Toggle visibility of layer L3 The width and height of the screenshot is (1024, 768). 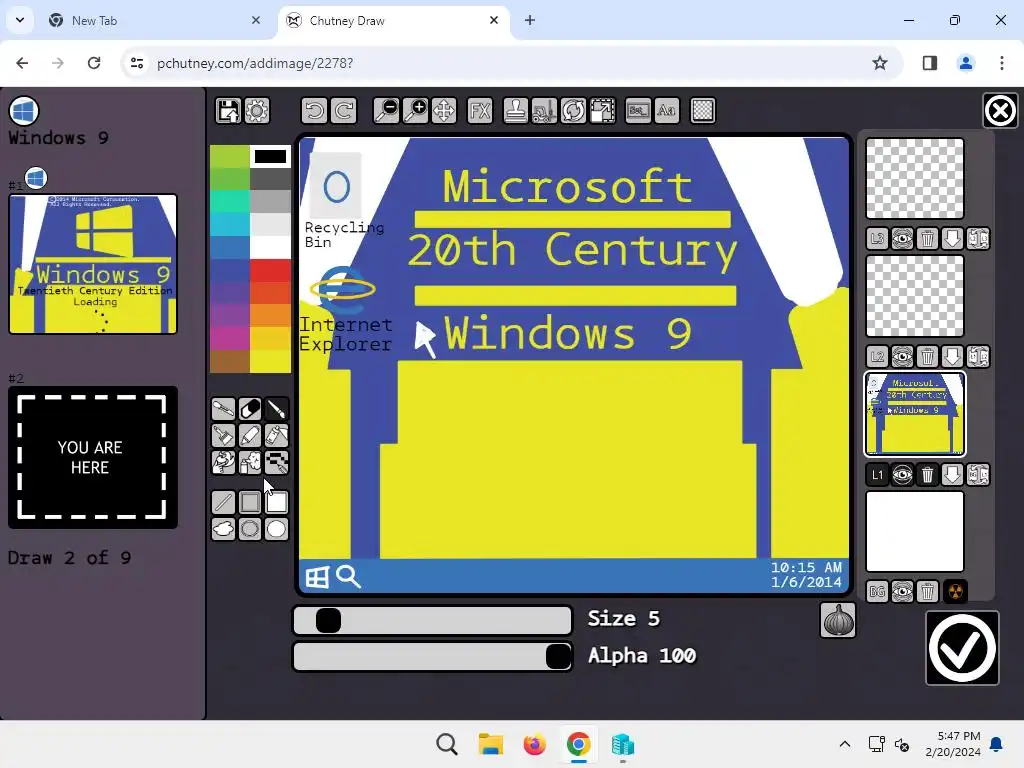(x=903, y=239)
